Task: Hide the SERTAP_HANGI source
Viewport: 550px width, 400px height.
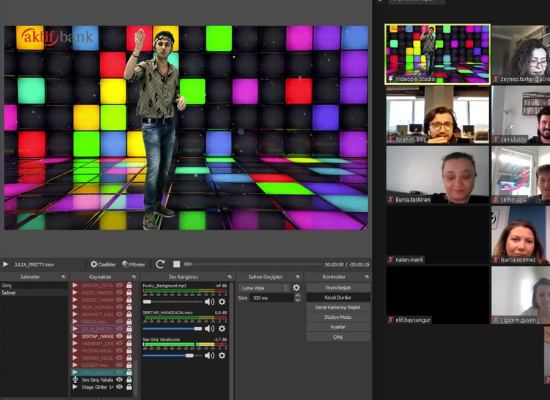Action: (x=120, y=336)
